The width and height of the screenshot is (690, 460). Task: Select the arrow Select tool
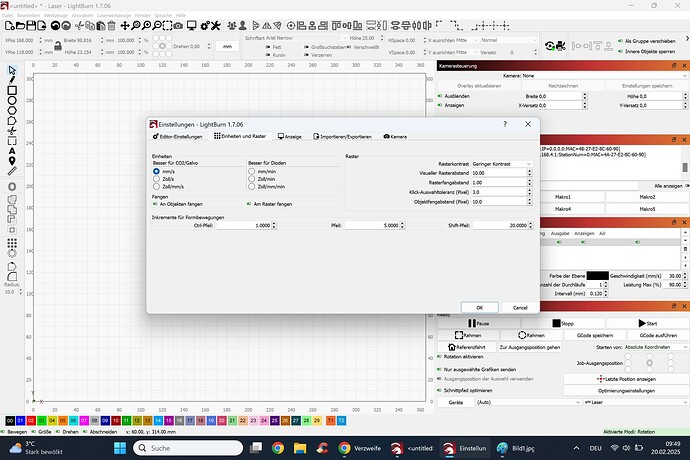tap(12, 70)
